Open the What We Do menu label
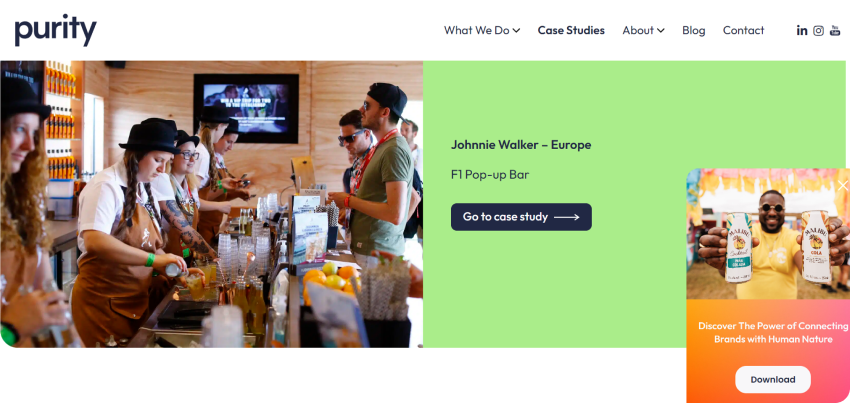 tap(476, 30)
